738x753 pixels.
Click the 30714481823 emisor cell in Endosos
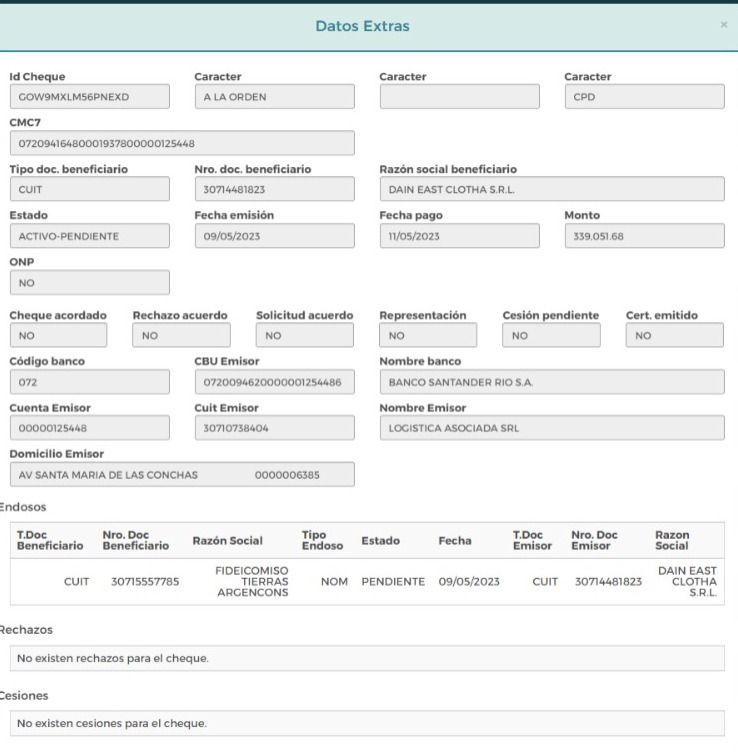pyautogui.click(x=608, y=582)
